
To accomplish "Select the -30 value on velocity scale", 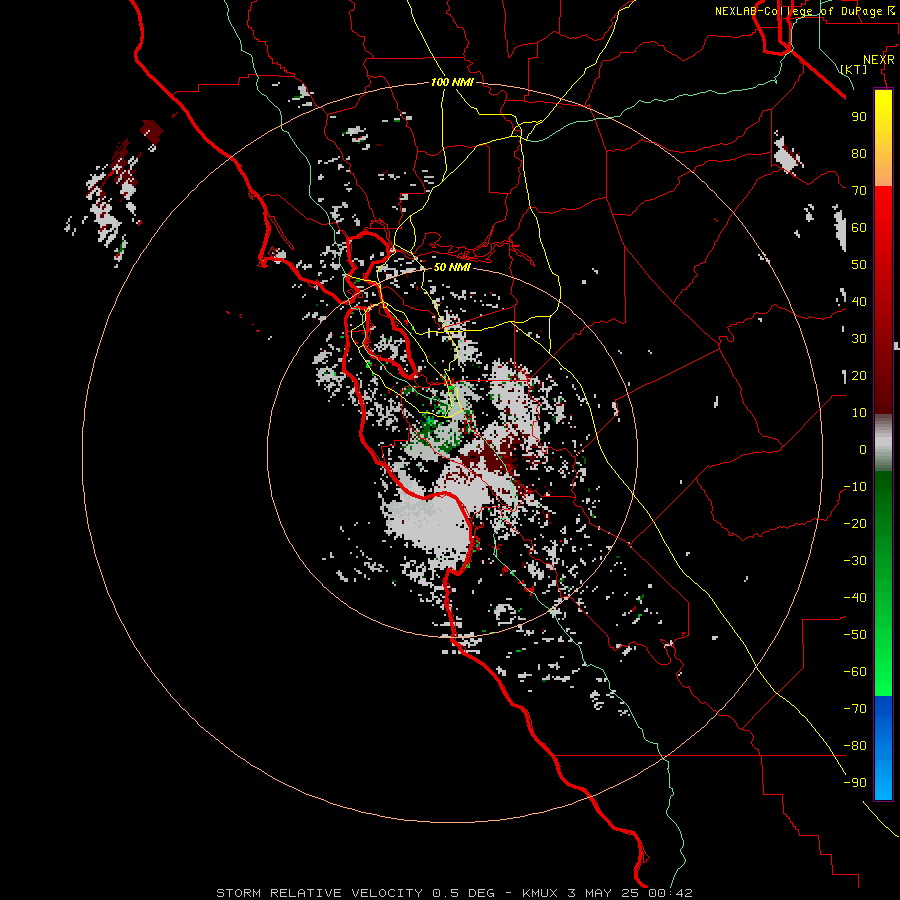I will 855,561.
